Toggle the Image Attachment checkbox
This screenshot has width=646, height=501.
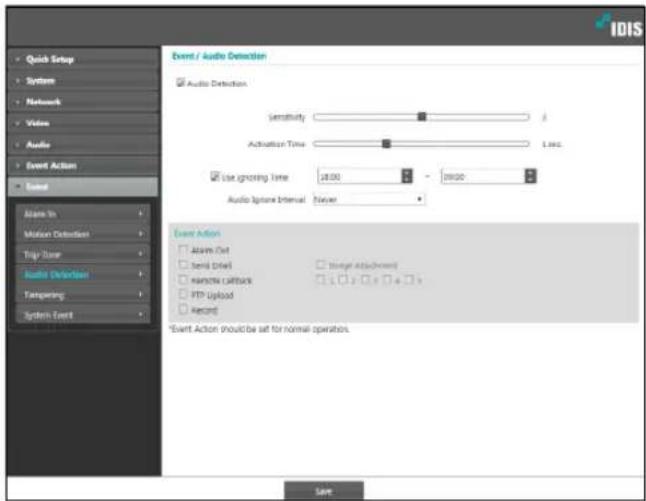[x=321, y=264]
